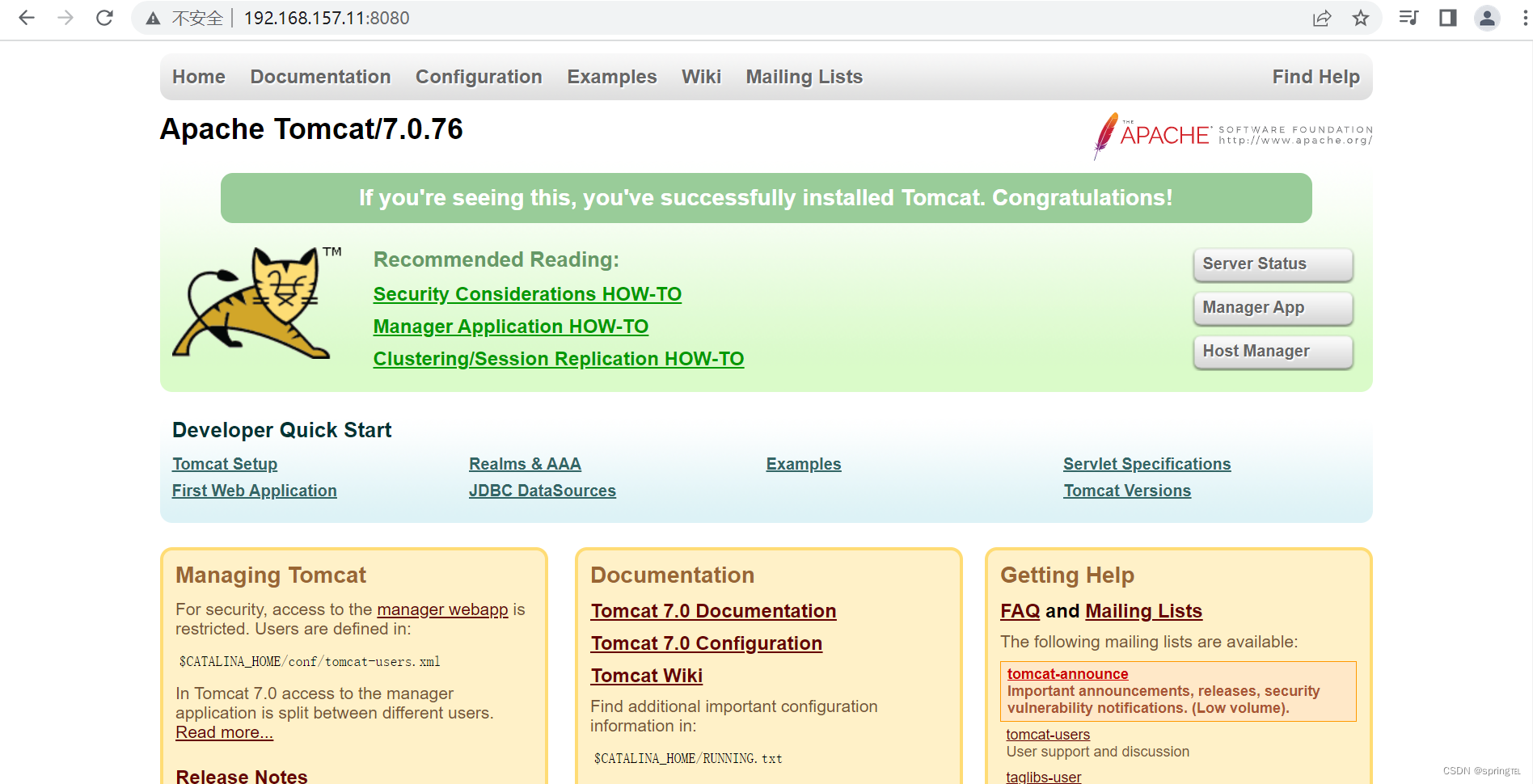The height and width of the screenshot is (784, 1533).
Task: Open the browser three-dot menu
Action: tap(1525, 18)
